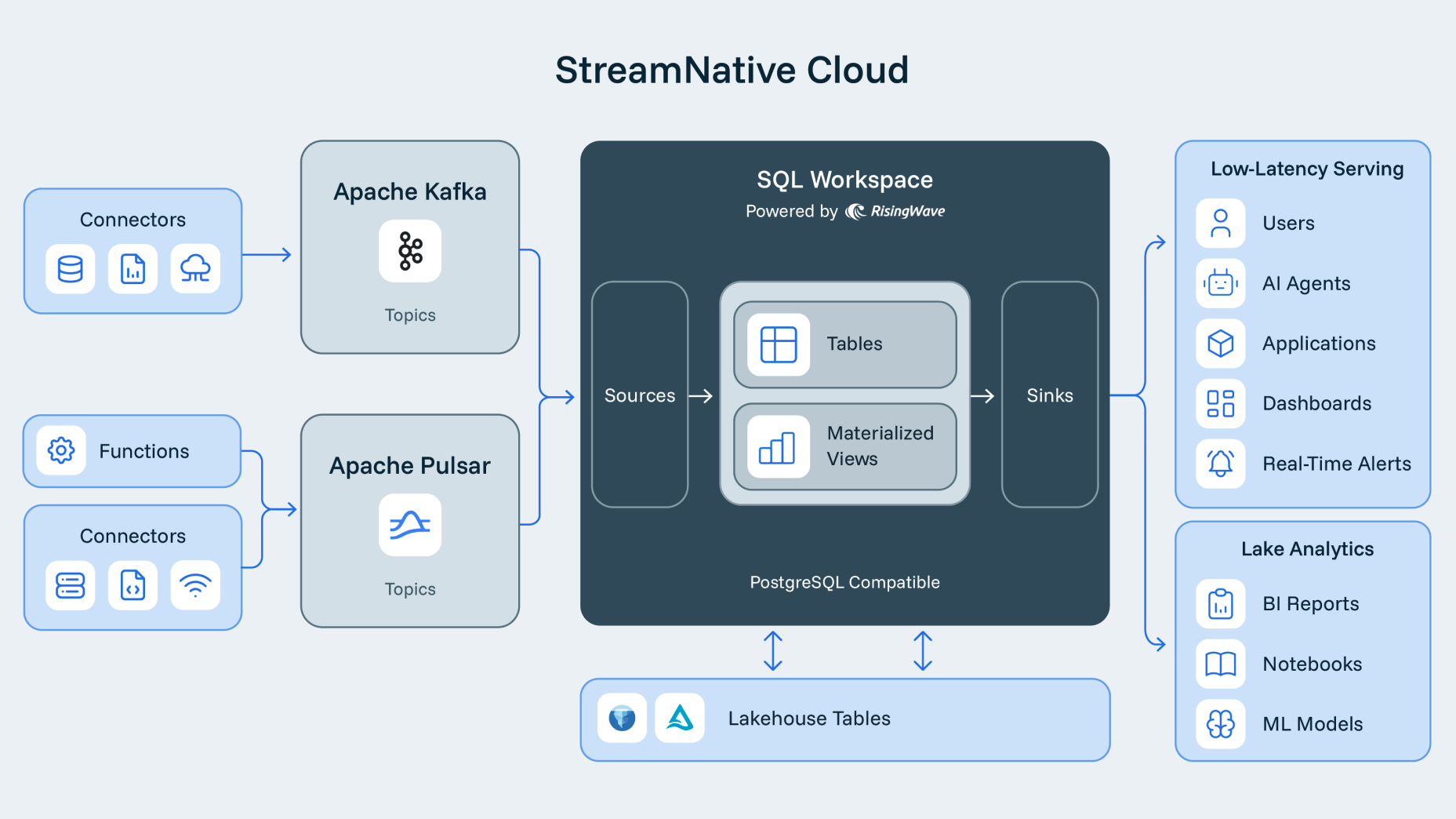Click the "Powered by" text
Image resolution: width=1456 pixels, height=819 pixels.
792,211
